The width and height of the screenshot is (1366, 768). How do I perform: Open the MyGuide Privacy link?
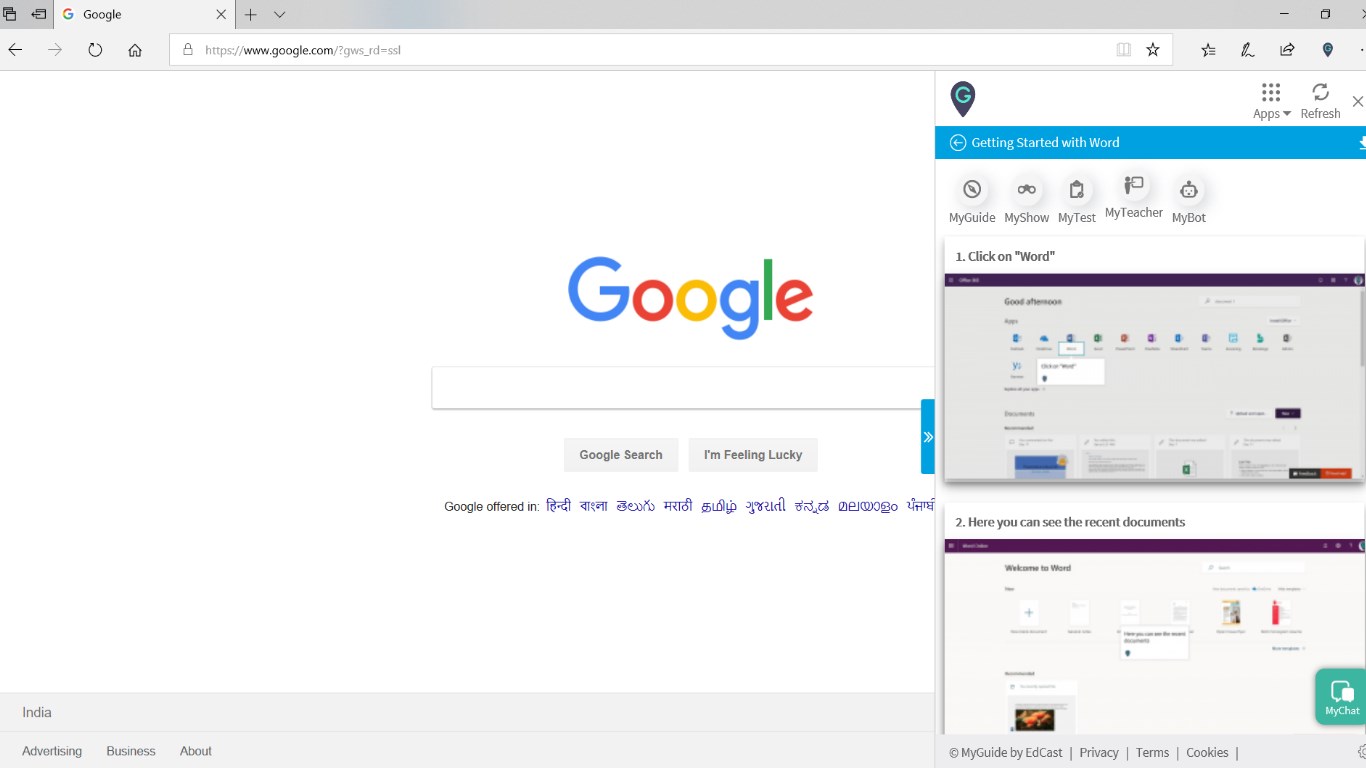pyautogui.click(x=1099, y=753)
